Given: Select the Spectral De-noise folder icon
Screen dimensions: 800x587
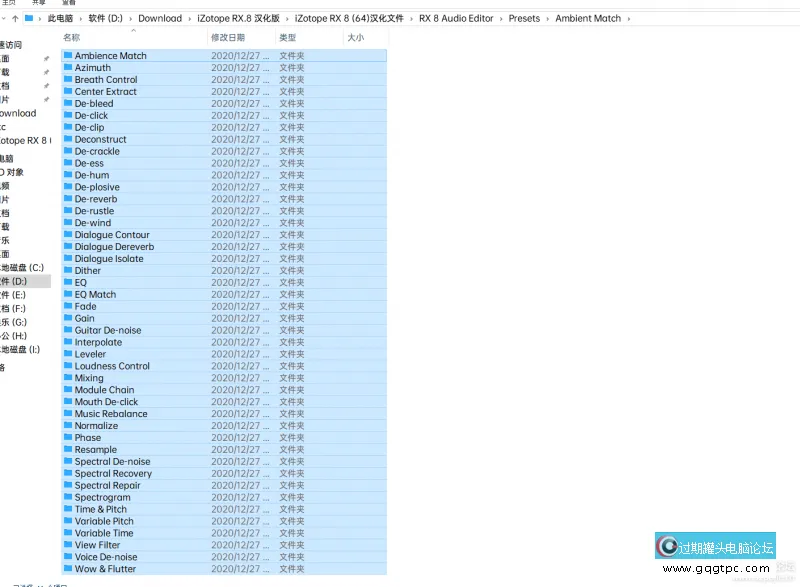Looking at the screenshot, I should [68, 462].
